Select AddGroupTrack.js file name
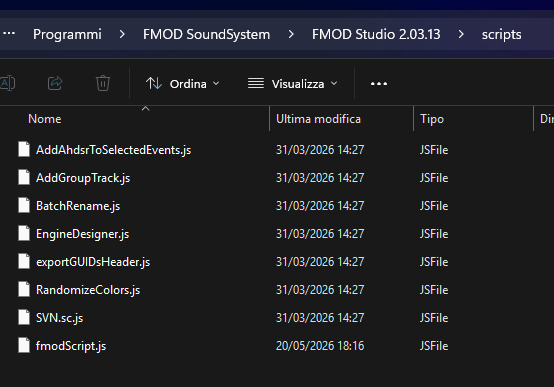The height and width of the screenshot is (387, 554). [x=83, y=178]
